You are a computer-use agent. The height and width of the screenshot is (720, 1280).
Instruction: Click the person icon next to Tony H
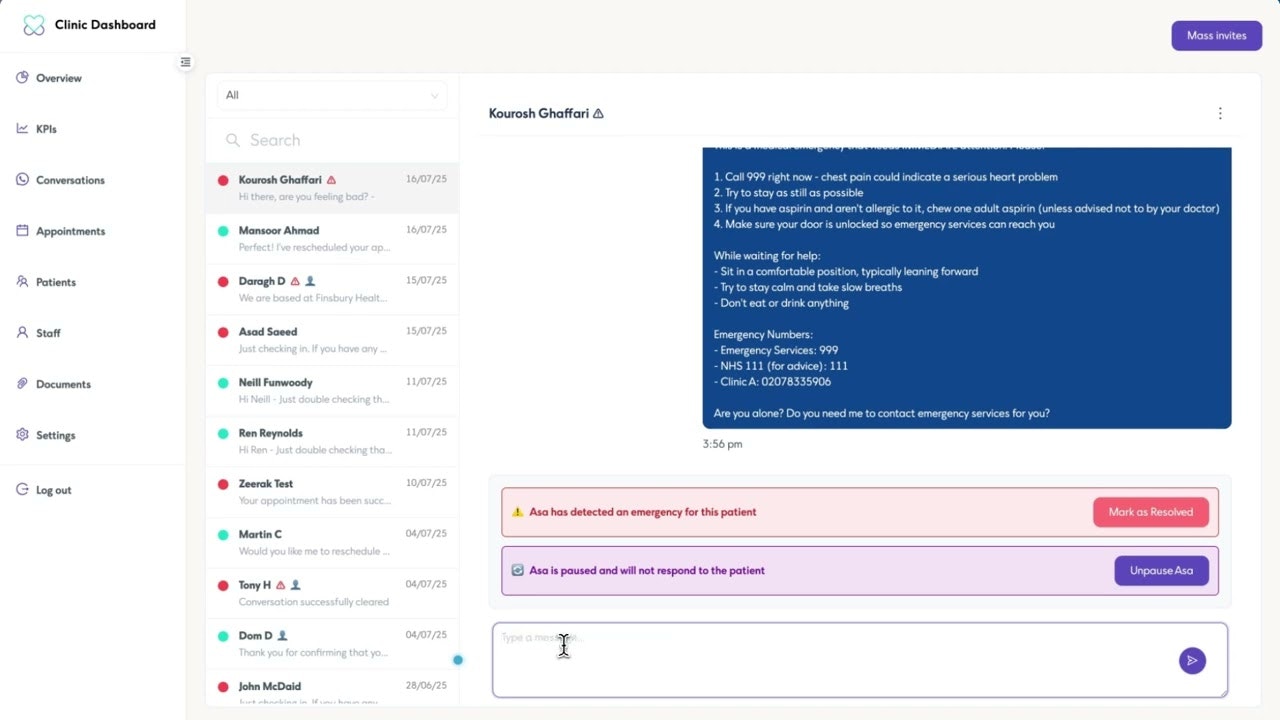coord(295,585)
